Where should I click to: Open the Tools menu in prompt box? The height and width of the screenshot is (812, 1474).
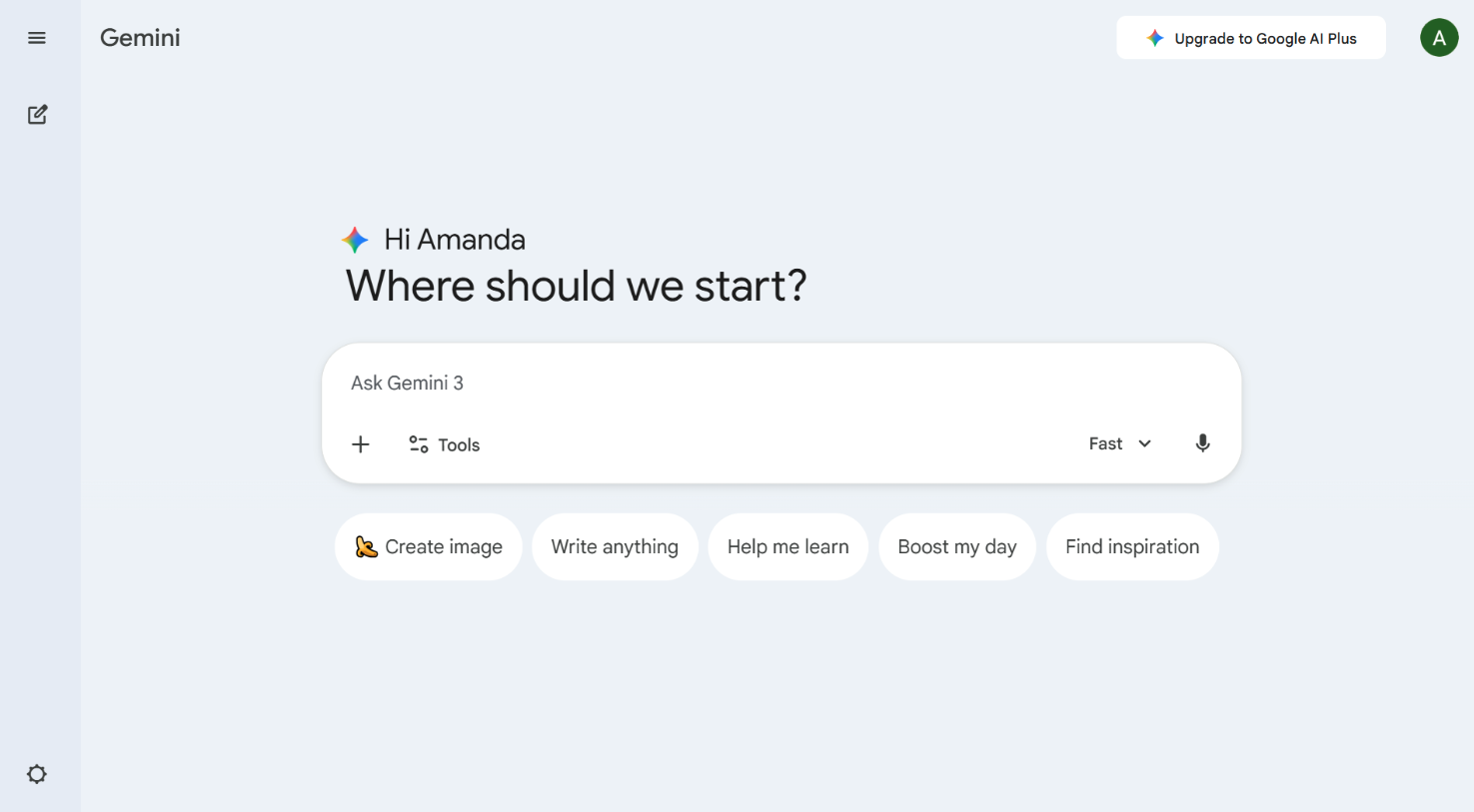click(x=445, y=444)
